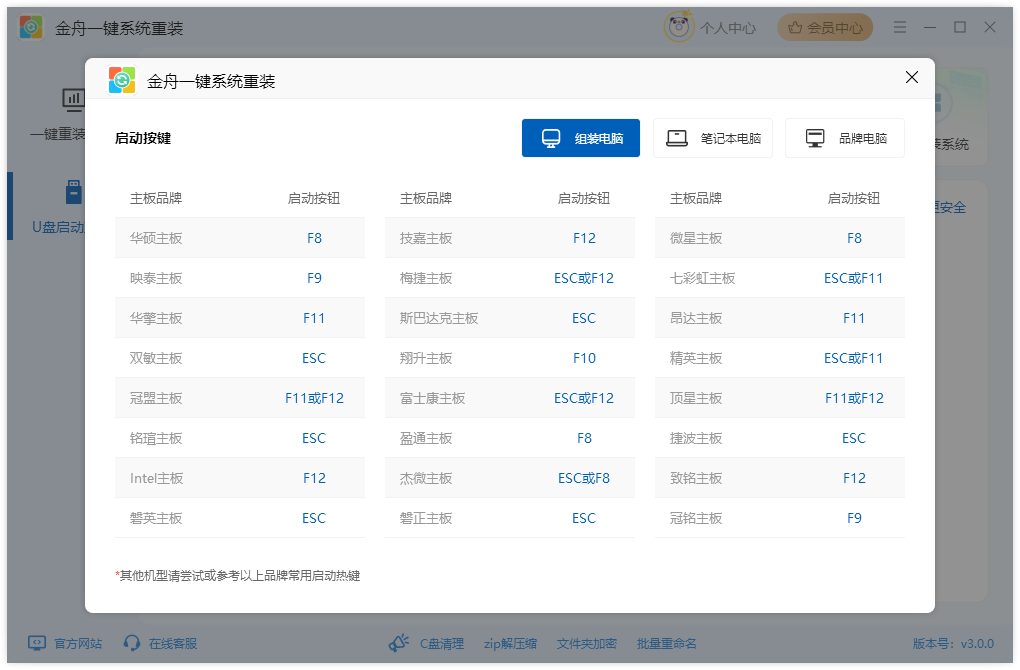Open the hamburger menu icon
This screenshot has width=1020, height=670.
tap(900, 27)
